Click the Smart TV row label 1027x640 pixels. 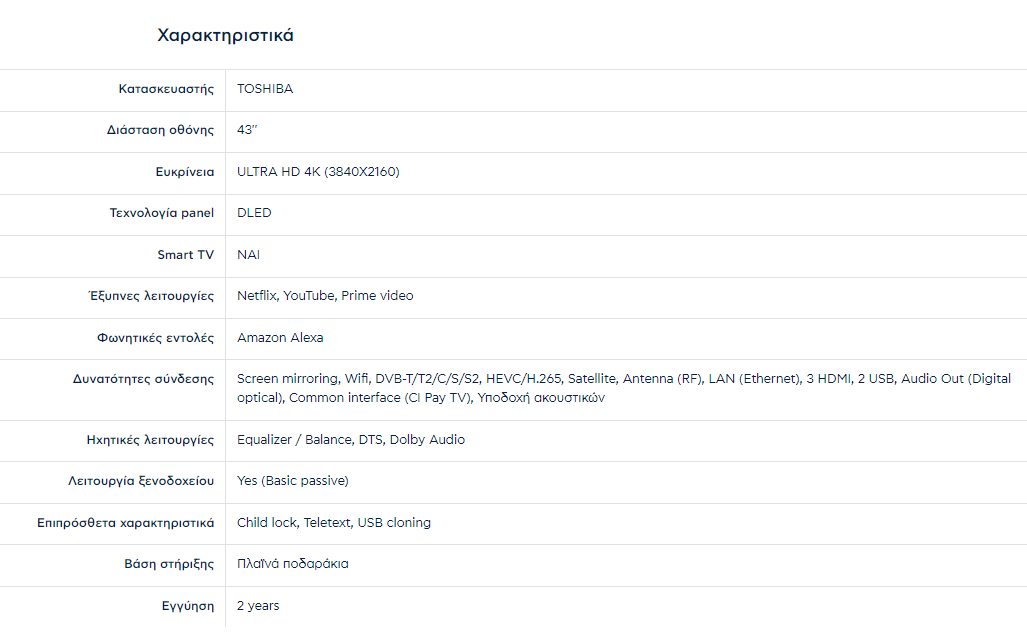pyautogui.click(x=185, y=255)
